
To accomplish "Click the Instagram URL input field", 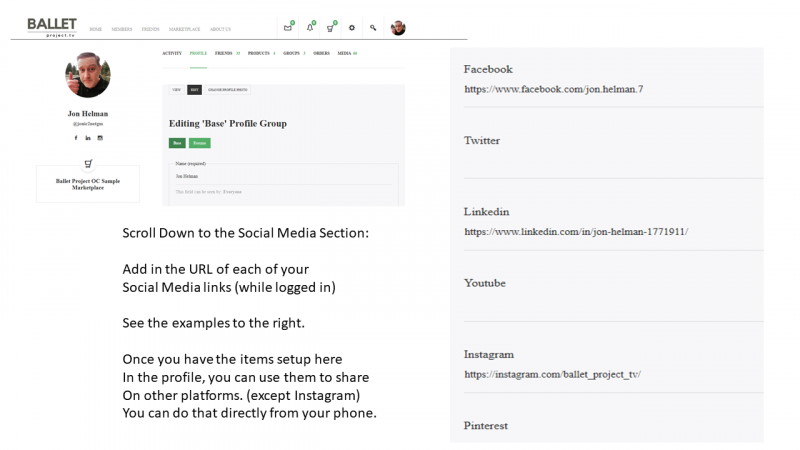I will [613, 376].
